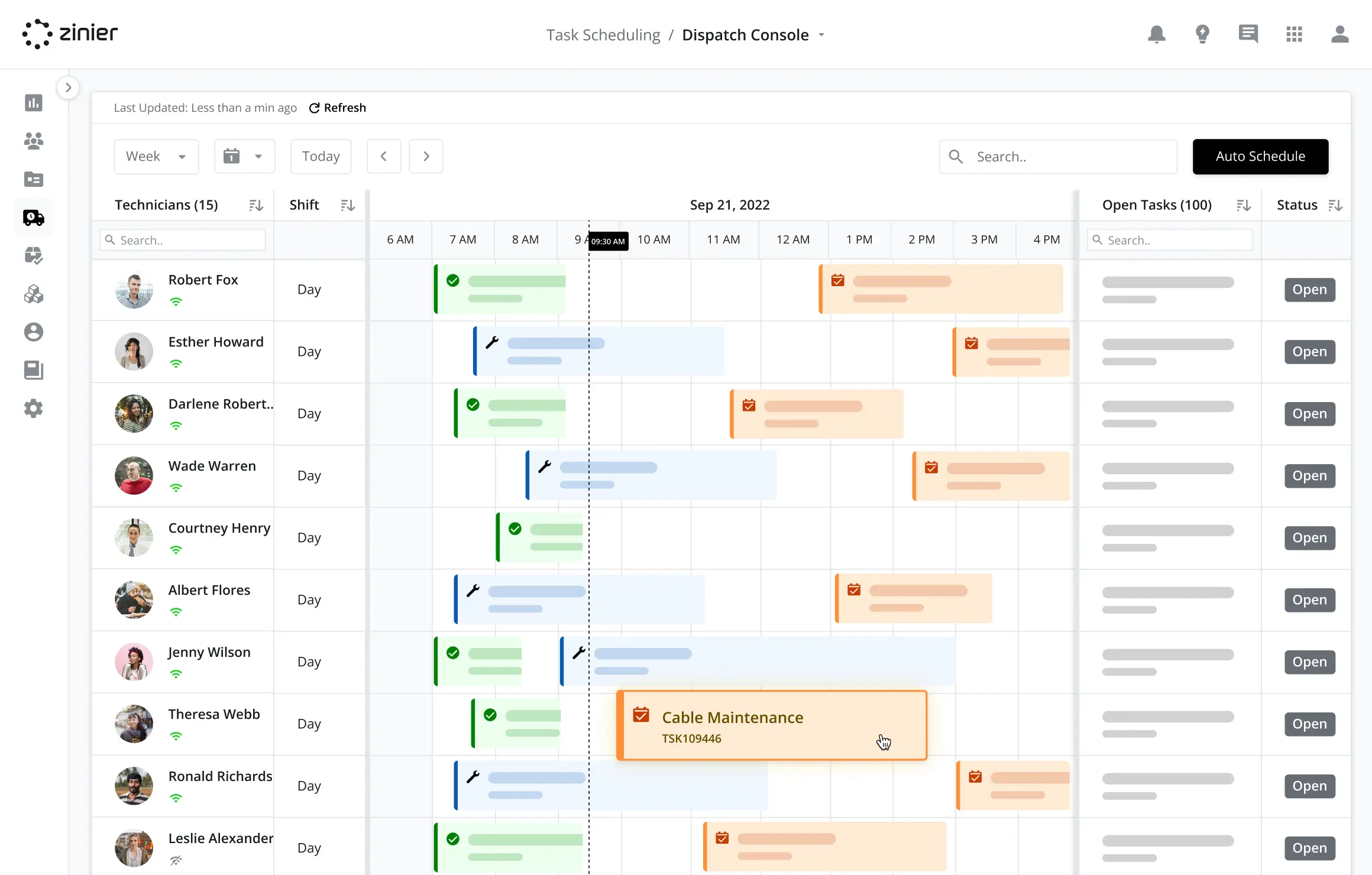
Task: Sort the Shift column
Action: pos(348,205)
